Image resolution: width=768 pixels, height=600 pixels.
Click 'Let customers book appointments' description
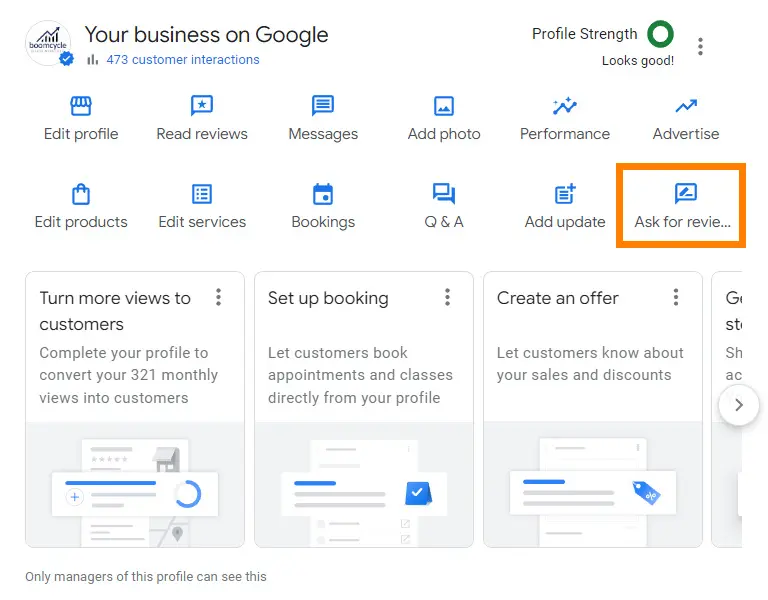(360, 375)
